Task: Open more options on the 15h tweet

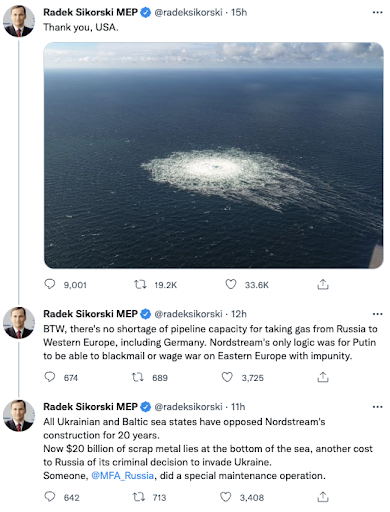Action: [x=377, y=13]
